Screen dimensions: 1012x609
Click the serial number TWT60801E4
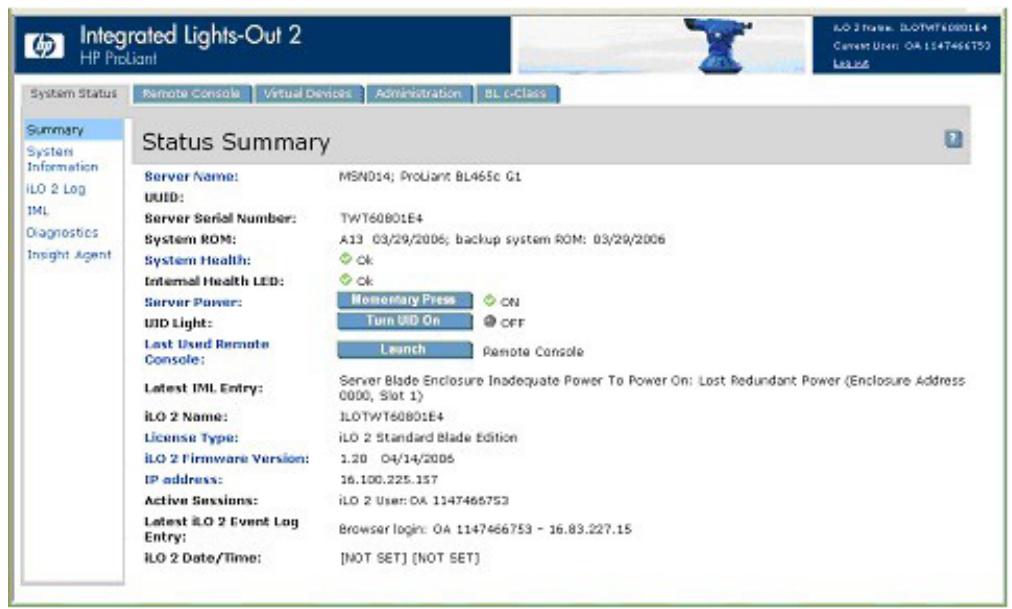(x=381, y=219)
